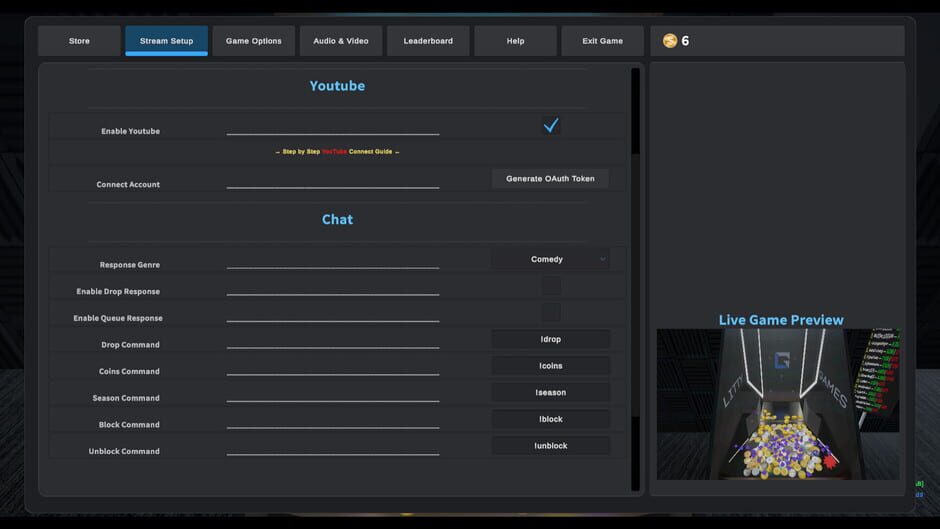Click the settings panel vertical scrollbar
Viewport: 940px width, 529px height.
[x=635, y=279]
